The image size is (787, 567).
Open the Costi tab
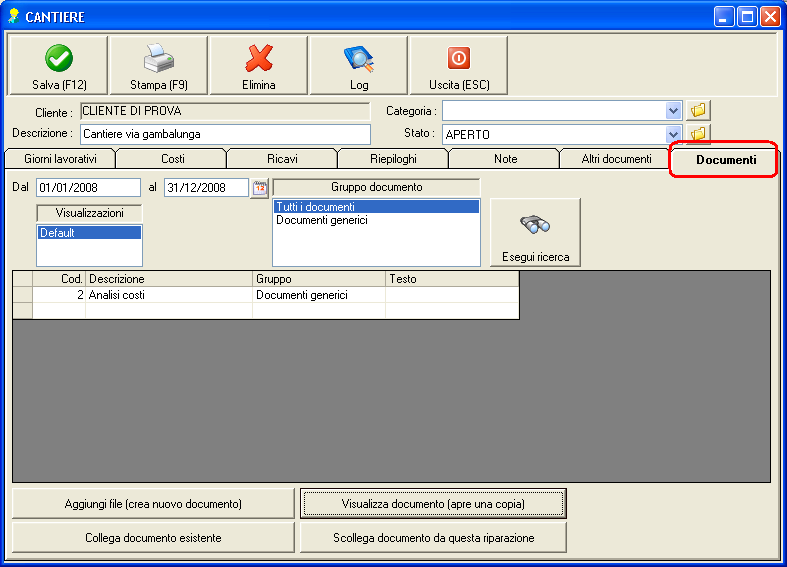tap(173, 159)
